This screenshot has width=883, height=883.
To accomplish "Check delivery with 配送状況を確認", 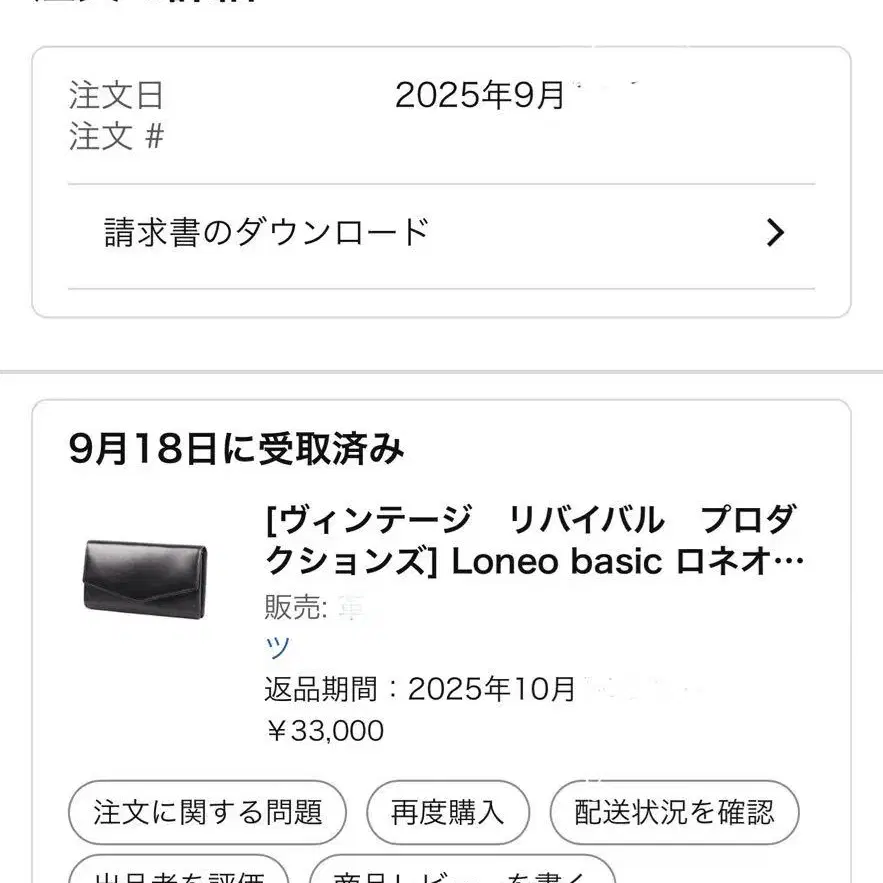I will (x=674, y=811).
